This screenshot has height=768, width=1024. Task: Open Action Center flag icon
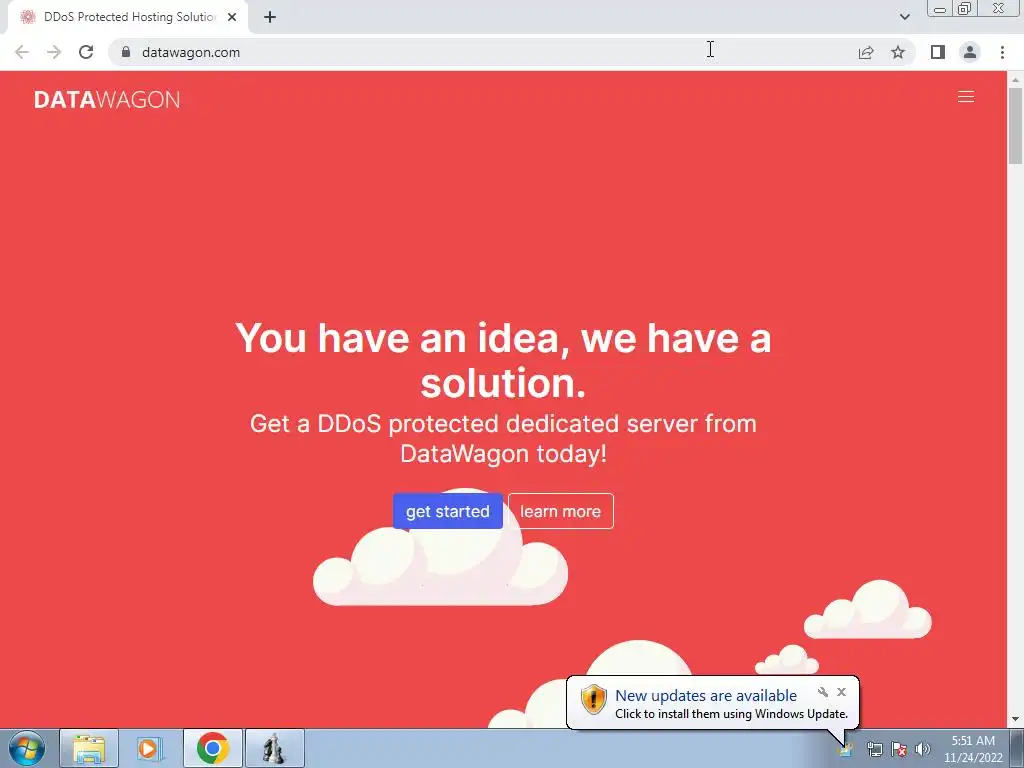tap(899, 749)
